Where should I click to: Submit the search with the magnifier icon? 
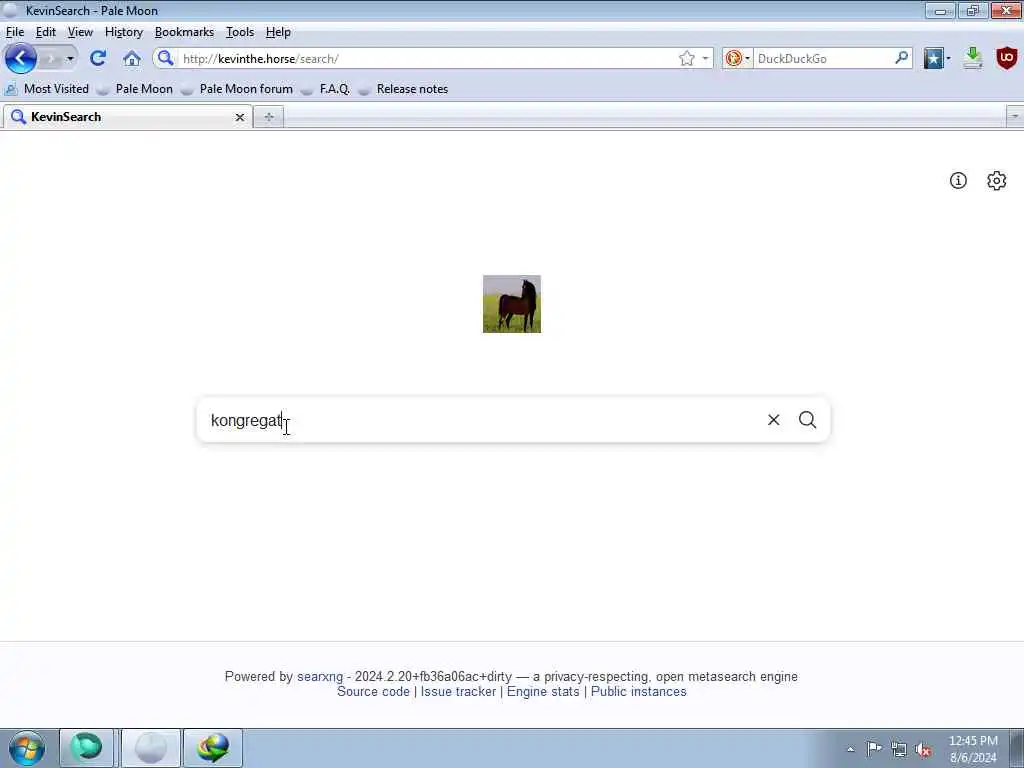pyautogui.click(x=807, y=420)
